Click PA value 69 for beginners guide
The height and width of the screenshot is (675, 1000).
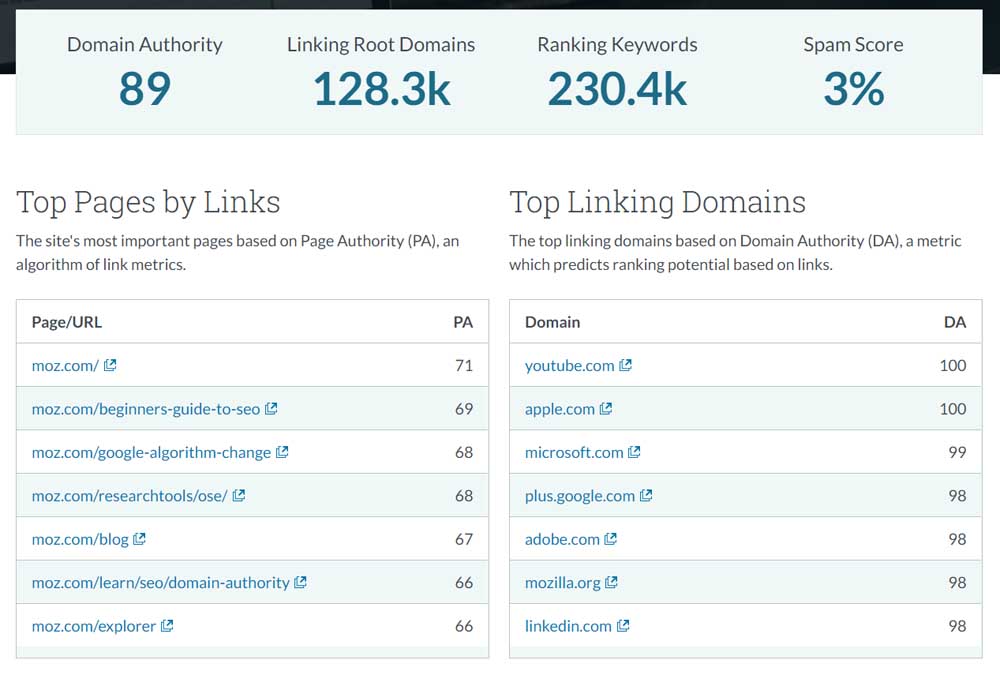click(464, 409)
